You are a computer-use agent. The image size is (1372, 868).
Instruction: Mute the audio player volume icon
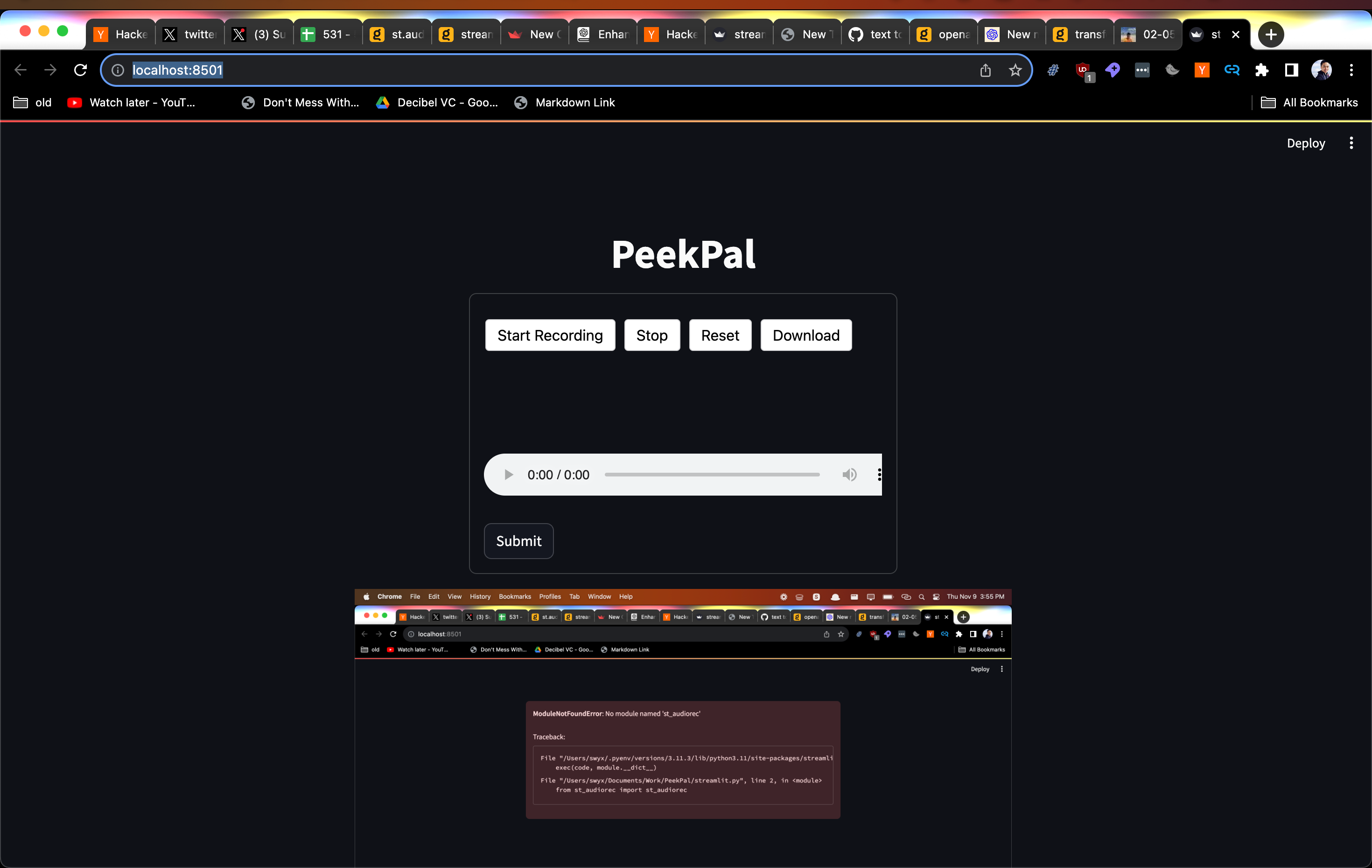pos(849,475)
